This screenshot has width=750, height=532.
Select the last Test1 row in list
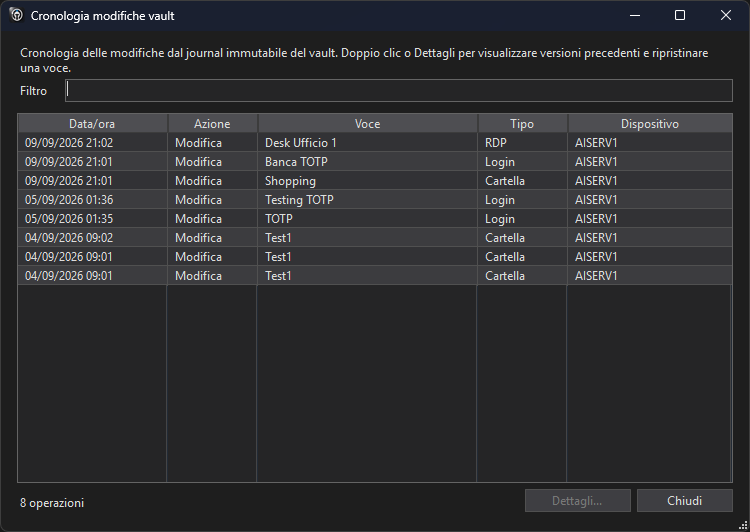tap(375, 276)
